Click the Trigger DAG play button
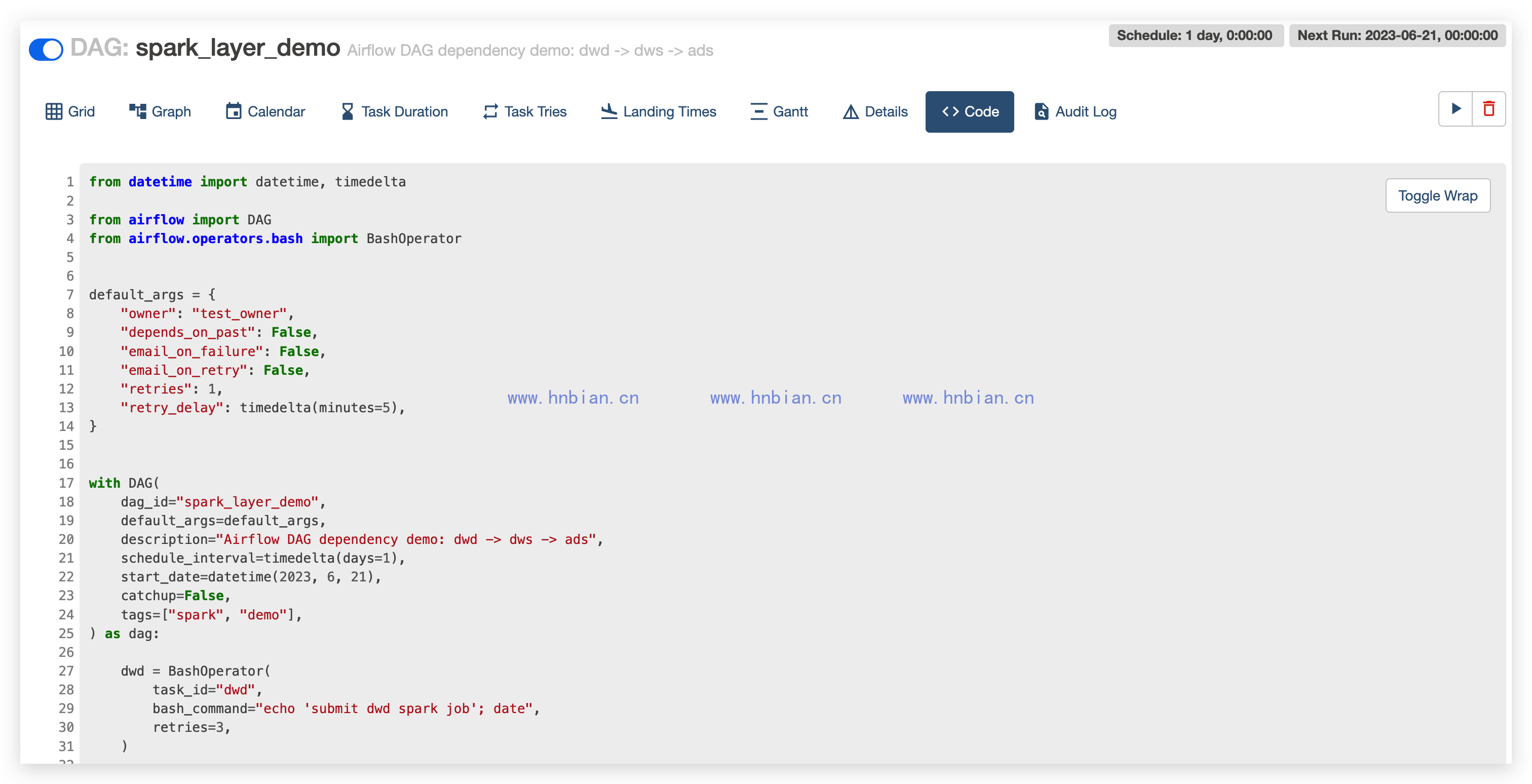The image size is (1532, 784). [1456, 109]
